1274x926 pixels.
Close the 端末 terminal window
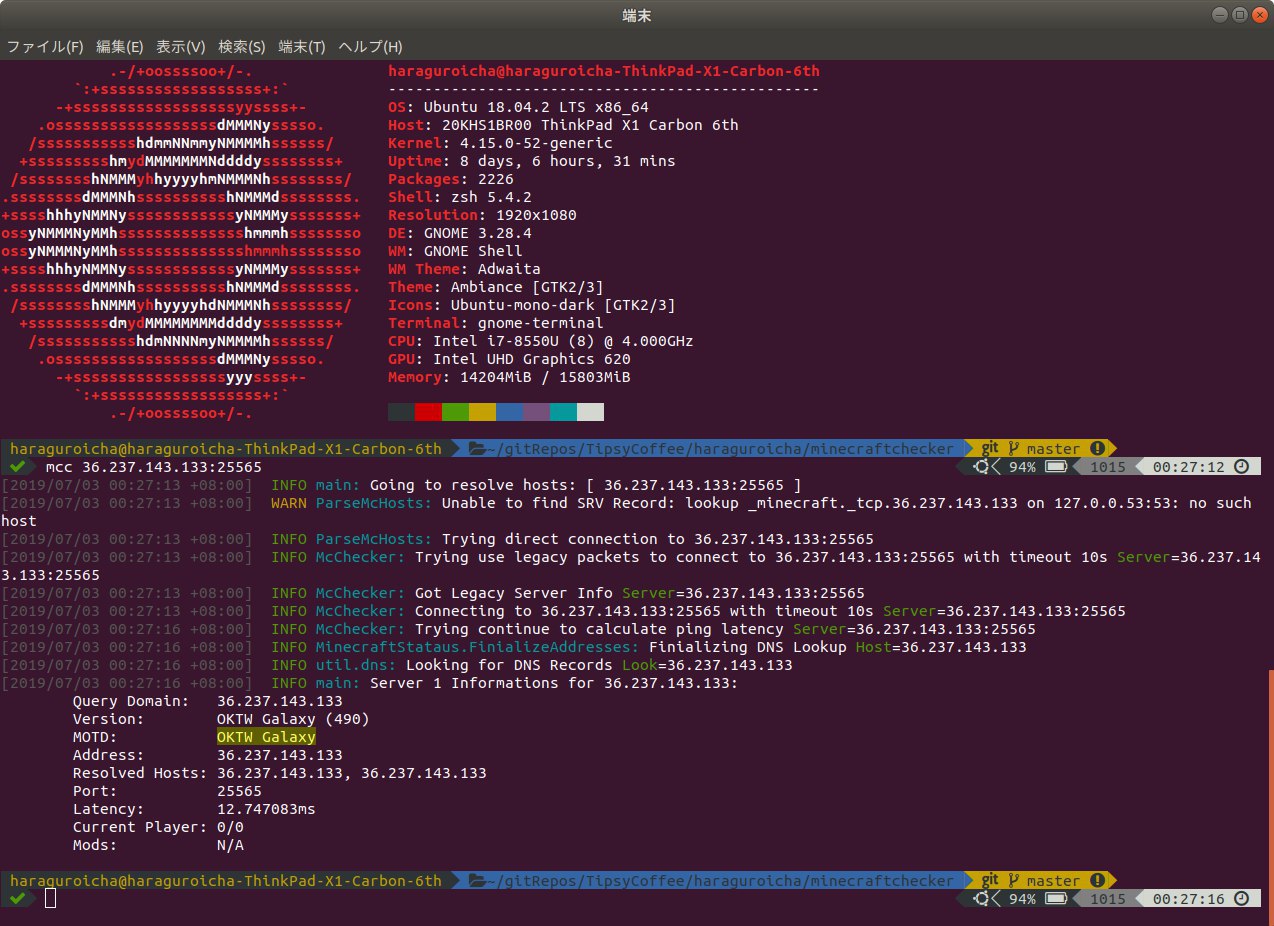coord(1259,14)
